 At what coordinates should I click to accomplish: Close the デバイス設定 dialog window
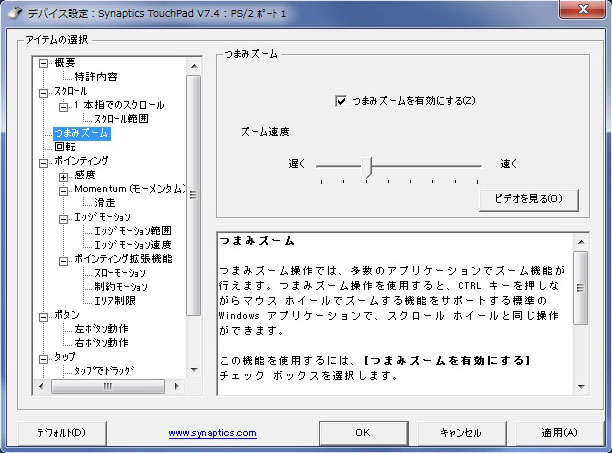[x=583, y=9]
